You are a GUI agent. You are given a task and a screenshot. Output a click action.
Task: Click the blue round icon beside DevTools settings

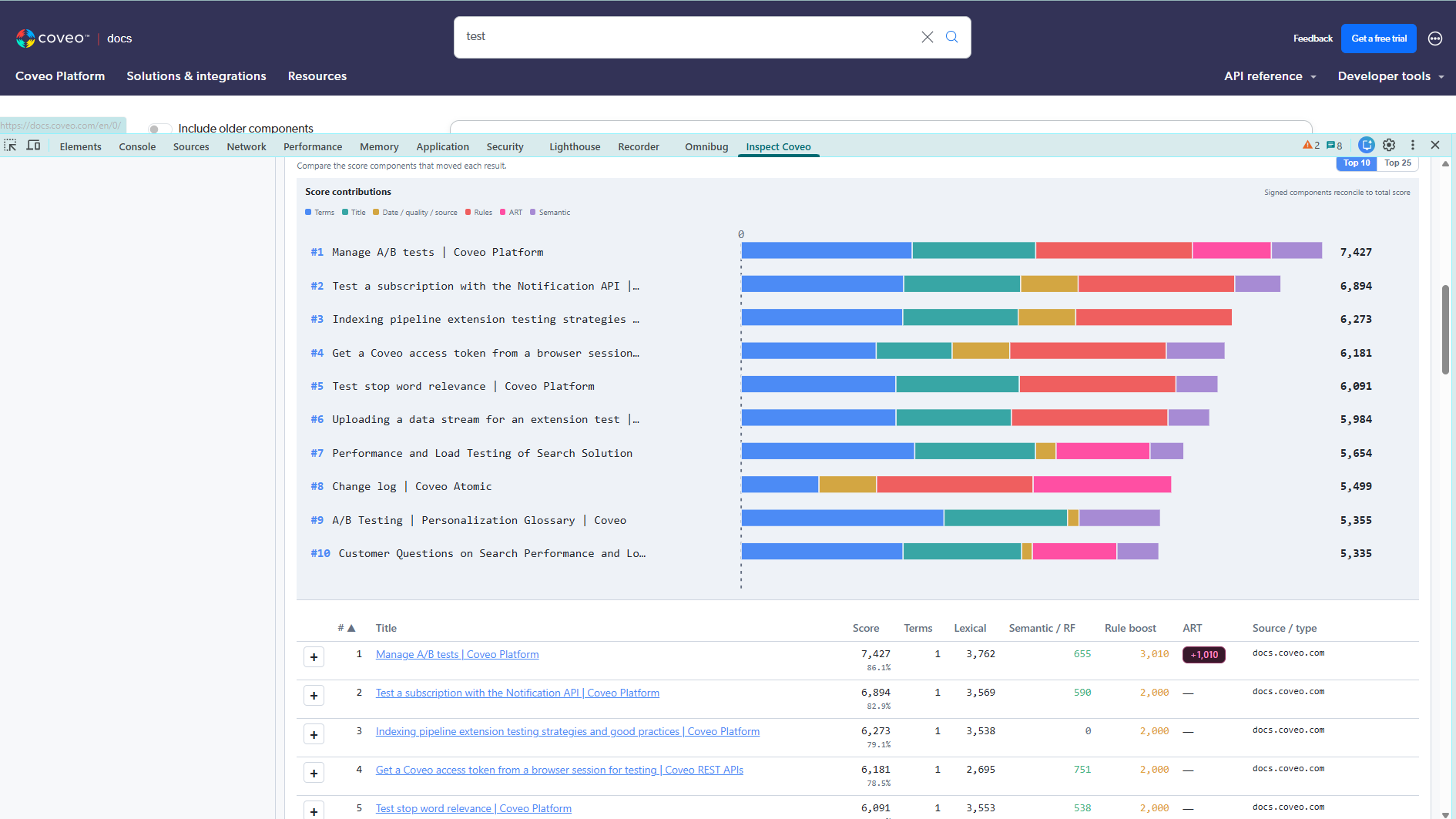(x=1367, y=145)
